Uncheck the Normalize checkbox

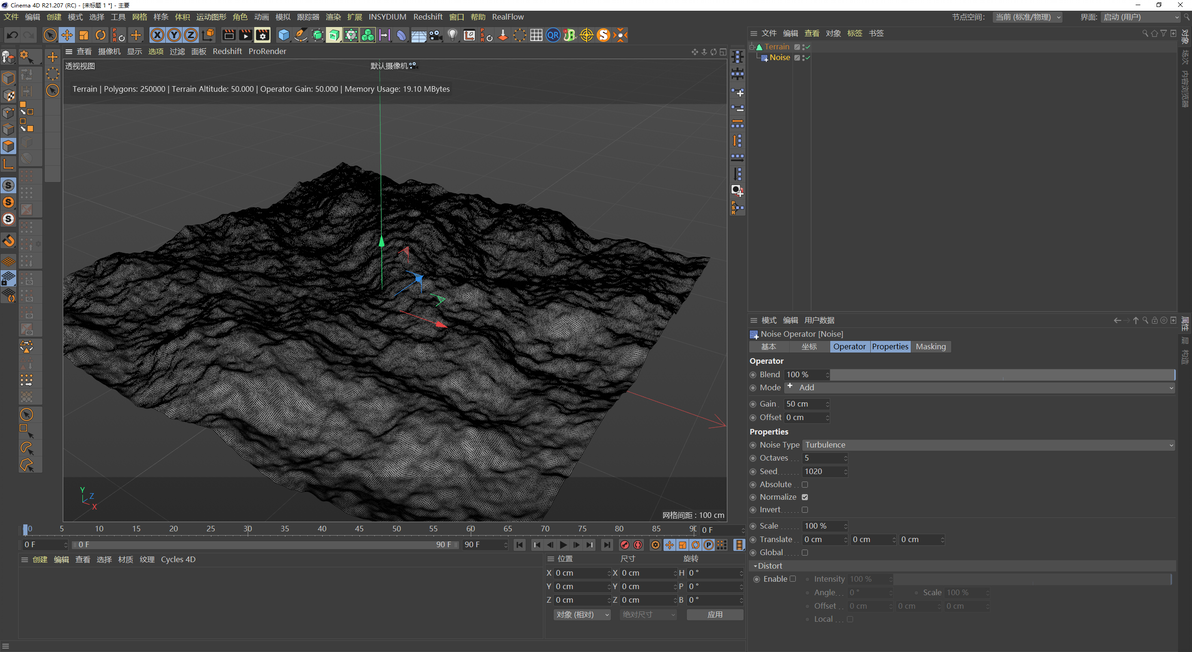tap(805, 497)
